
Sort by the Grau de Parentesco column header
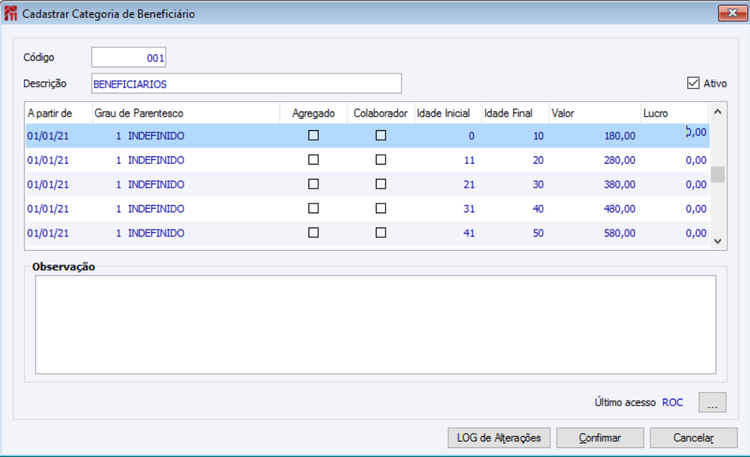click(185, 114)
